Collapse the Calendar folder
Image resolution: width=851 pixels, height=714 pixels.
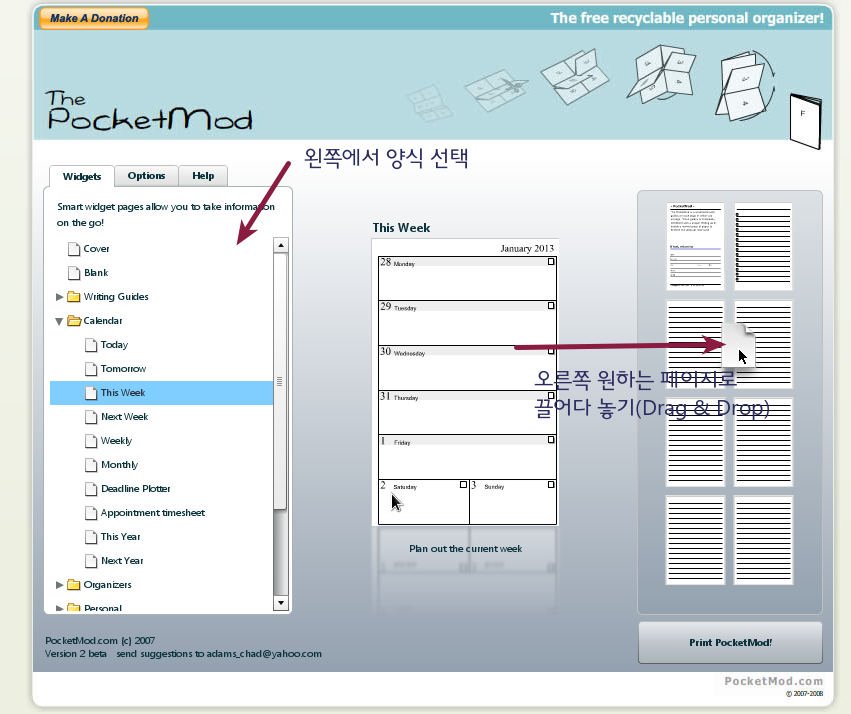(x=59, y=321)
